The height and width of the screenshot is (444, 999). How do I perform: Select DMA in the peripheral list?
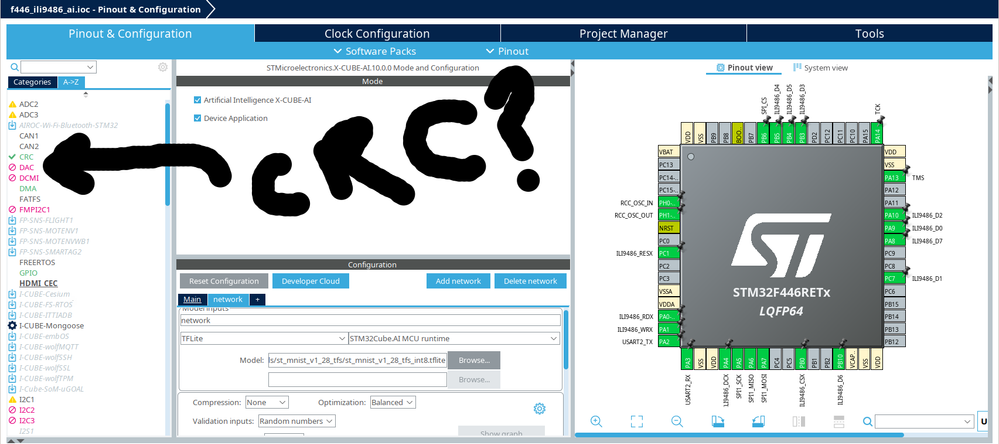click(27, 189)
